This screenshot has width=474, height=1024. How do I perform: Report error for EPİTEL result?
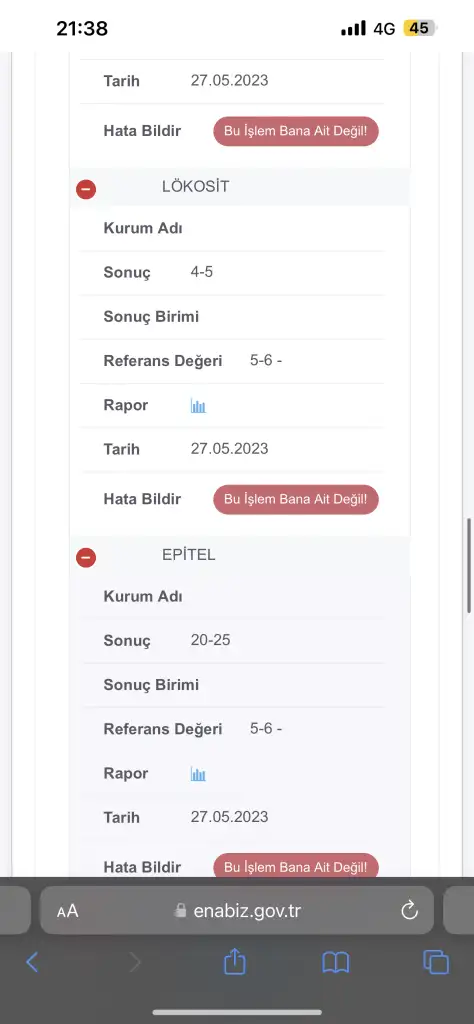pos(296,867)
